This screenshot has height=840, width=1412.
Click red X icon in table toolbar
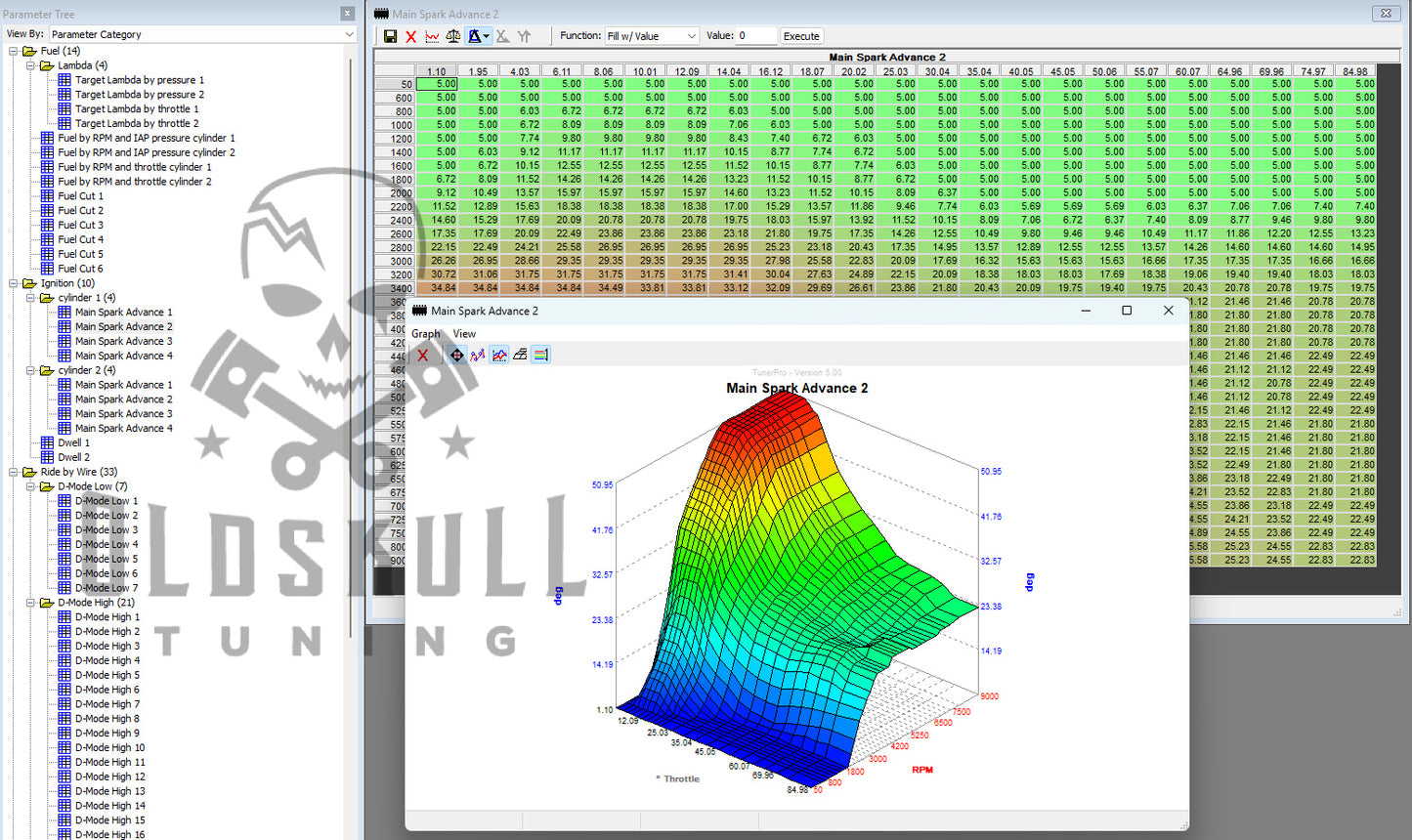coord(410,36)
